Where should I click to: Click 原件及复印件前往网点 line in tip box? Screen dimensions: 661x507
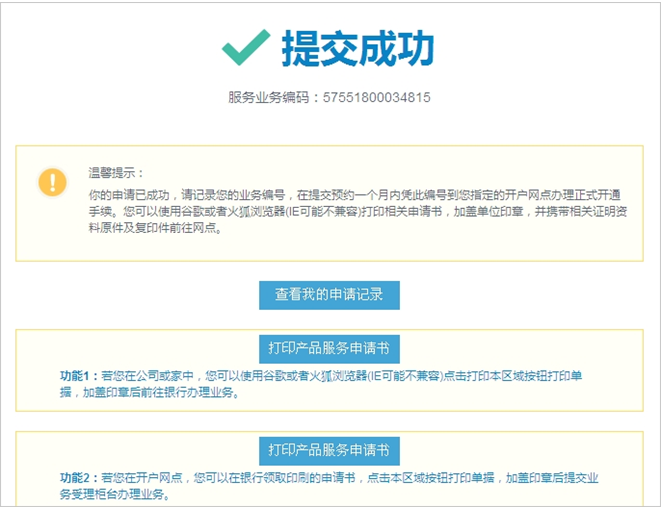coord(155,228)
